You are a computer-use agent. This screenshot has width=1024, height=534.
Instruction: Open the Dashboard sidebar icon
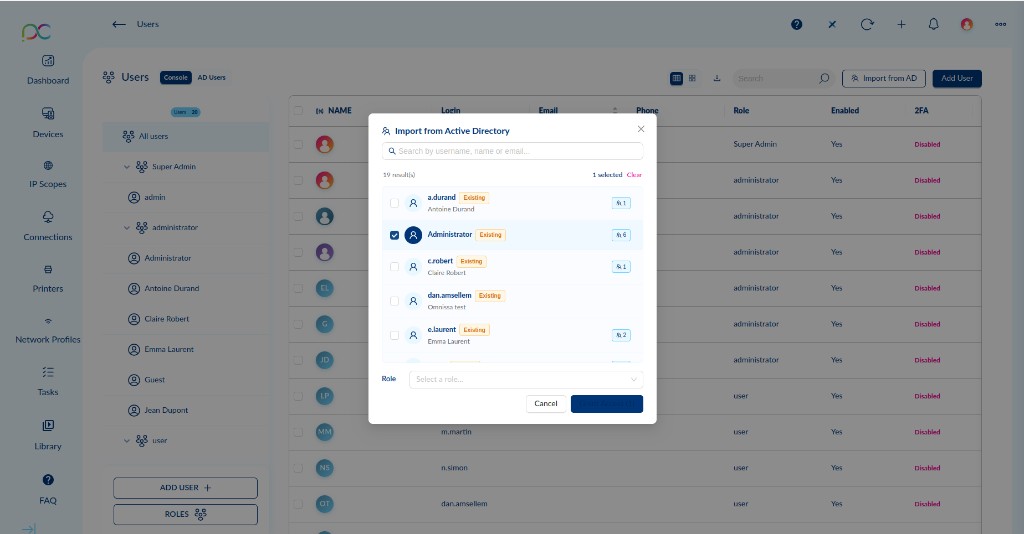click(x=48, y=62)
